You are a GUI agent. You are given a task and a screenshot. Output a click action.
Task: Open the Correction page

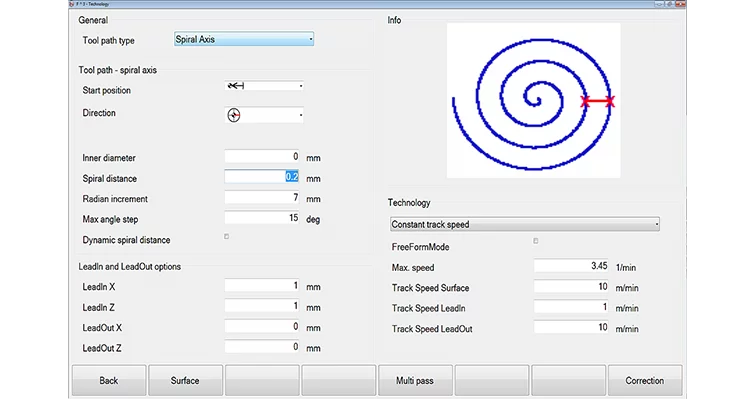click(645, 380)
